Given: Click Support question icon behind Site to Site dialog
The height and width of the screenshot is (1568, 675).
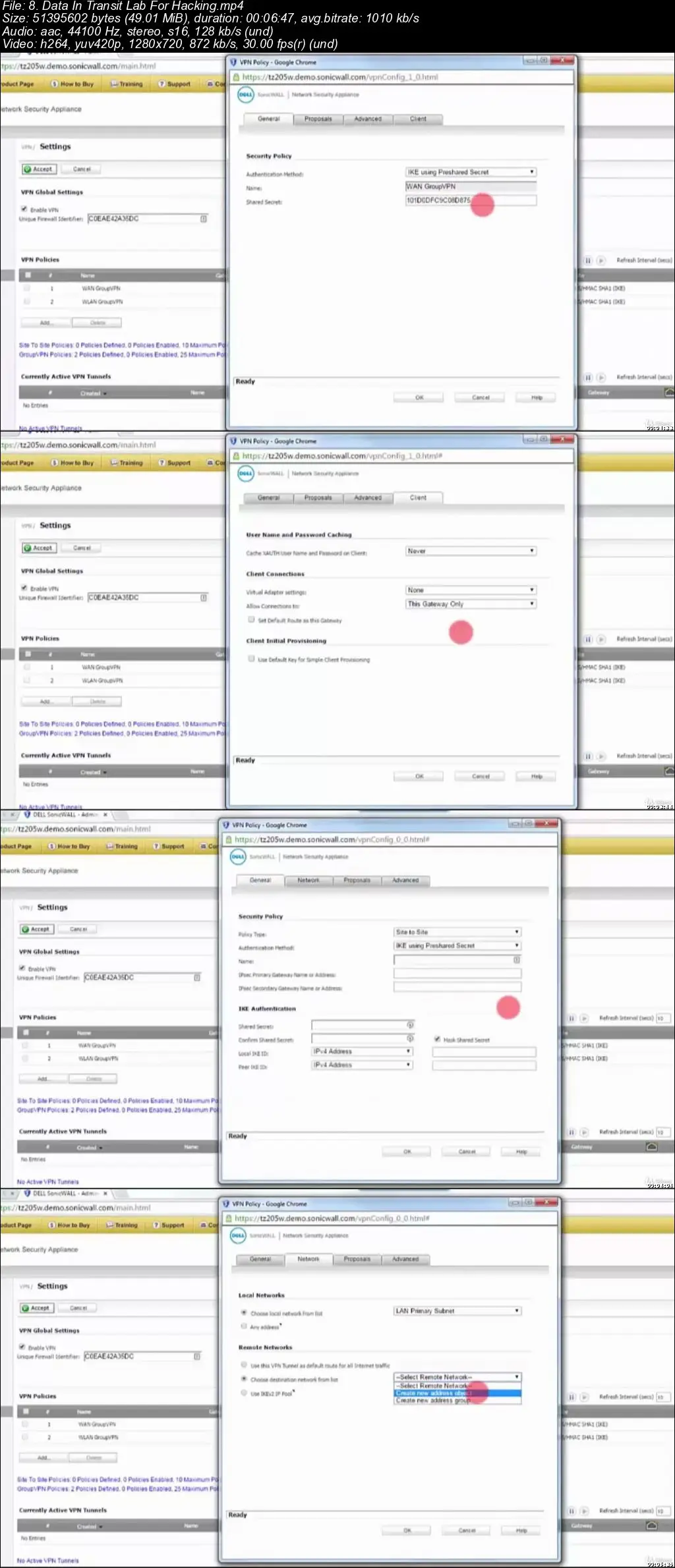Looking at the screenshot, I should coord(156,846).
